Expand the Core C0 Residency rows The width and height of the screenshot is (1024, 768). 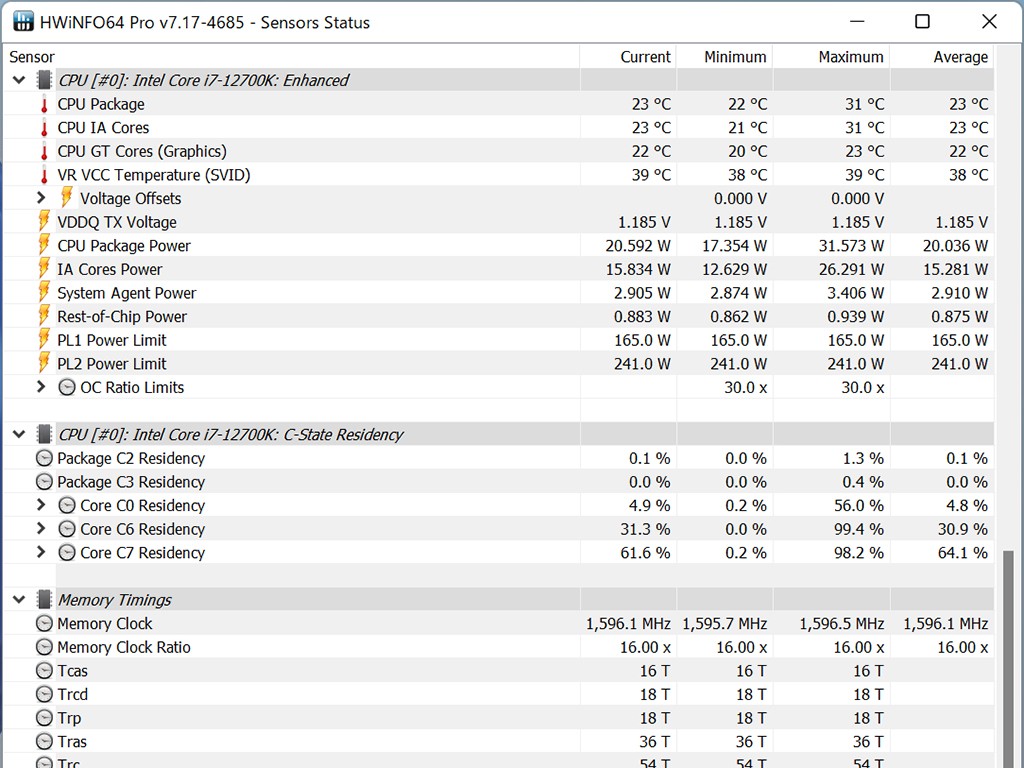[41, 505]
